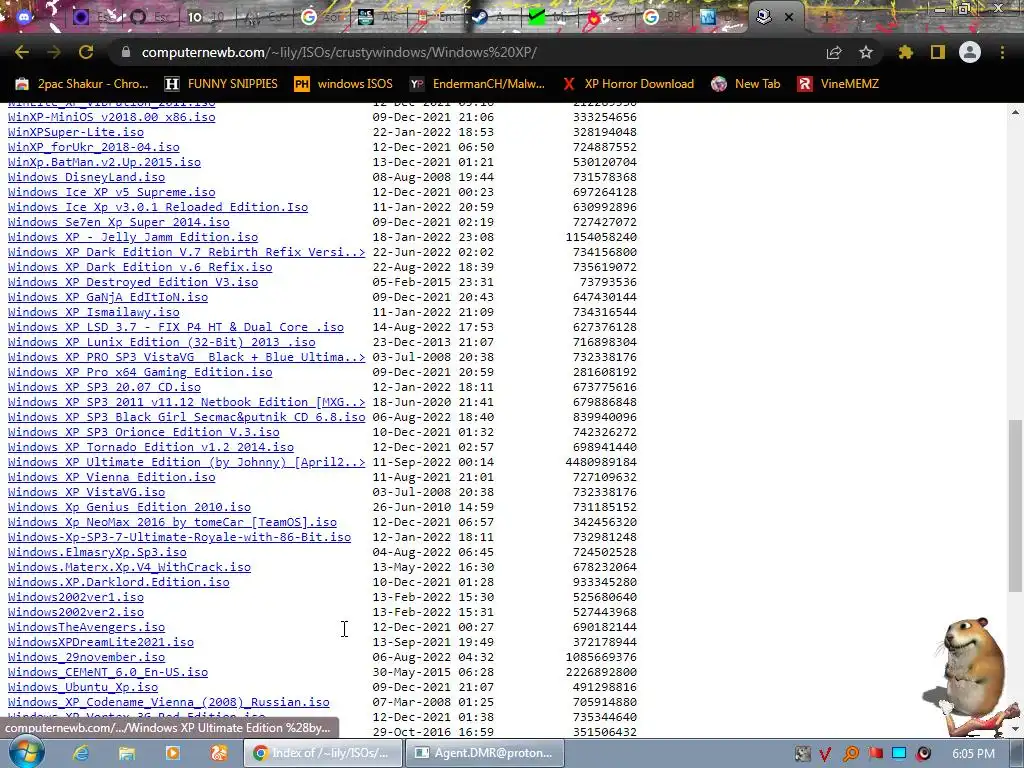Open Windows XP Jelly Jamm Edition.iso
Screen dimensions: 1024x768
pyautogui.click(x=133, y=237)
